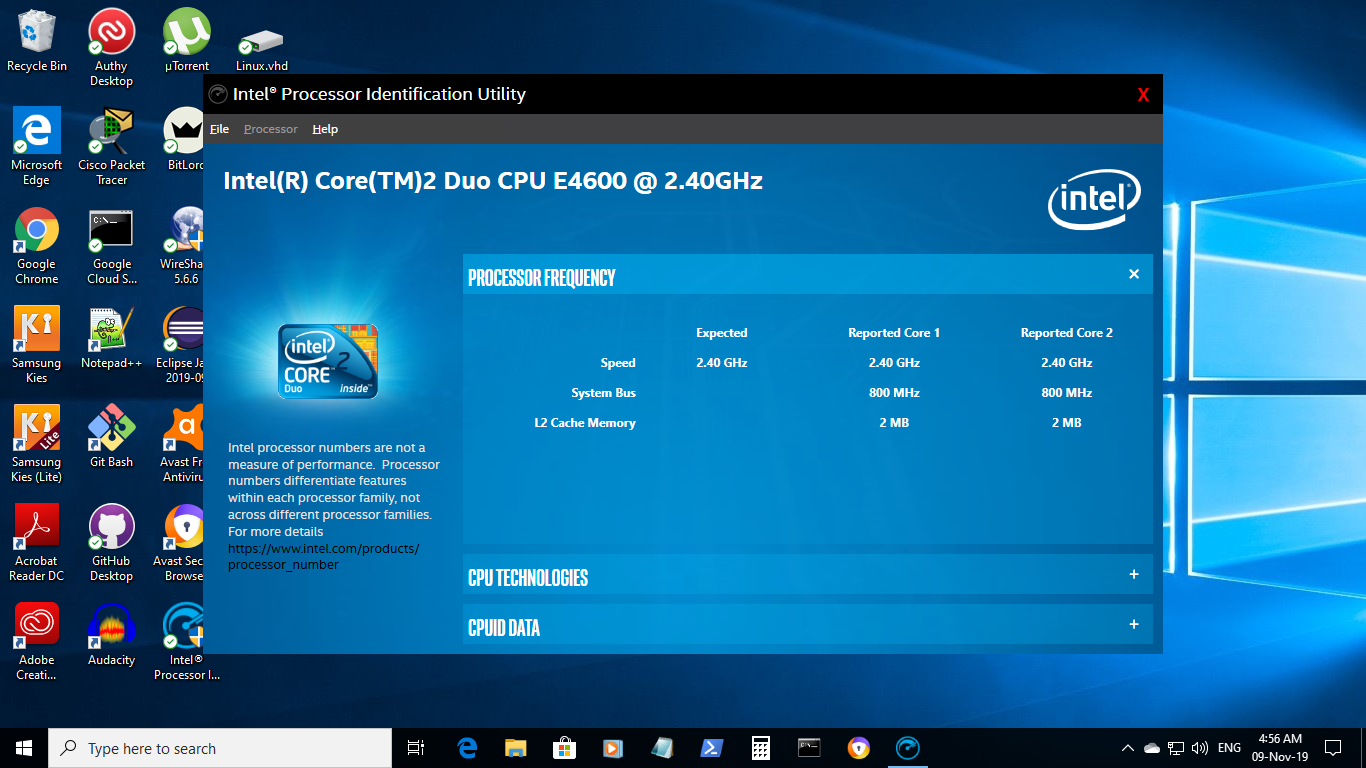Viewport: 1366px width, 768px height.
Task: Open the clock showing 4:56 AM
Action: pos(1281,748)
